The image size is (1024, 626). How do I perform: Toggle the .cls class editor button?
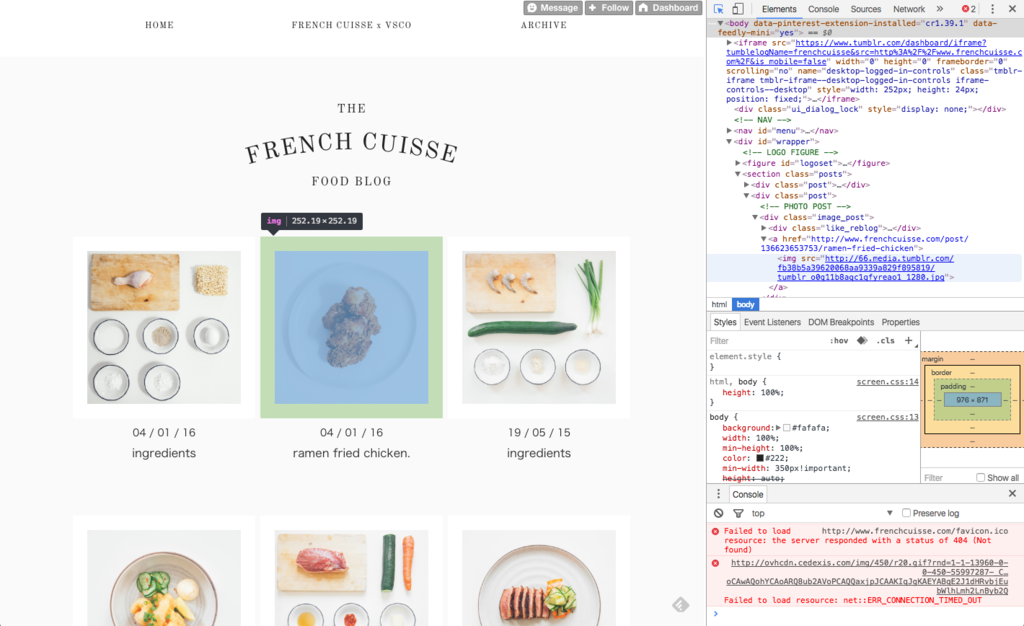tap(886, 340)
